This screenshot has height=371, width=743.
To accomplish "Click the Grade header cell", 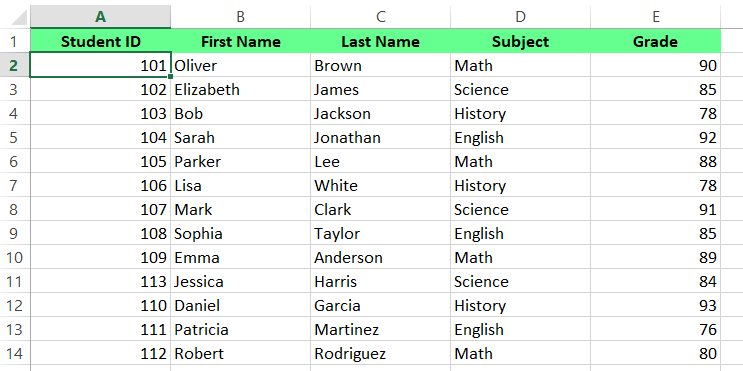I will [x=655, y=41].
